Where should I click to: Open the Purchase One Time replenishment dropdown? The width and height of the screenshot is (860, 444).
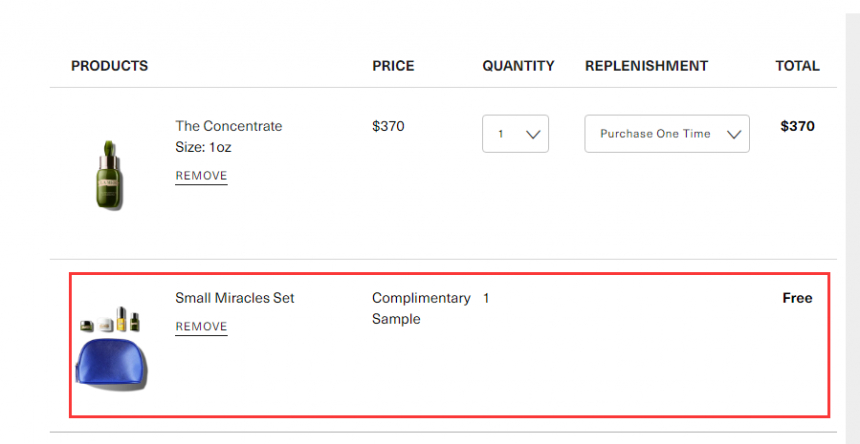point(667,134)
